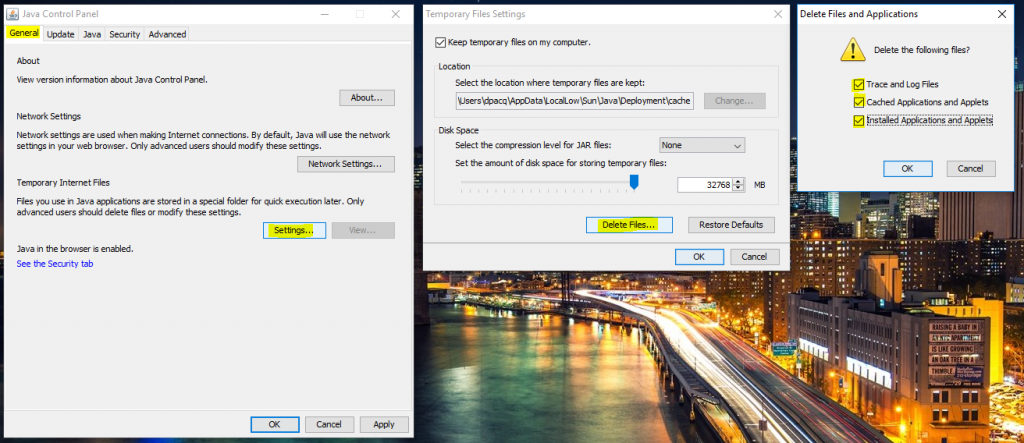Click the greyed View... button
This screenshot has height=443, width=1024.
(363, 230)
